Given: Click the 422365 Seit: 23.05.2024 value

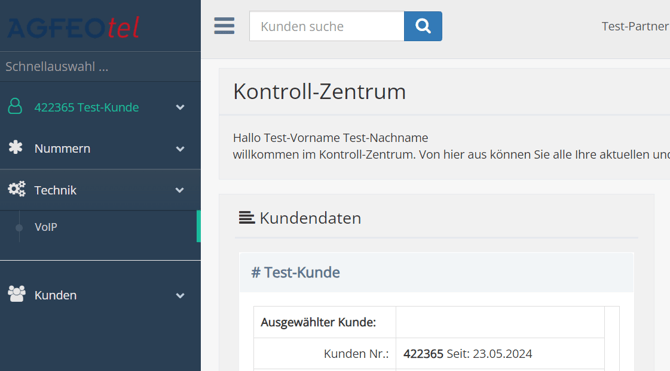Looking at the screenshot, I should [468, 353].
